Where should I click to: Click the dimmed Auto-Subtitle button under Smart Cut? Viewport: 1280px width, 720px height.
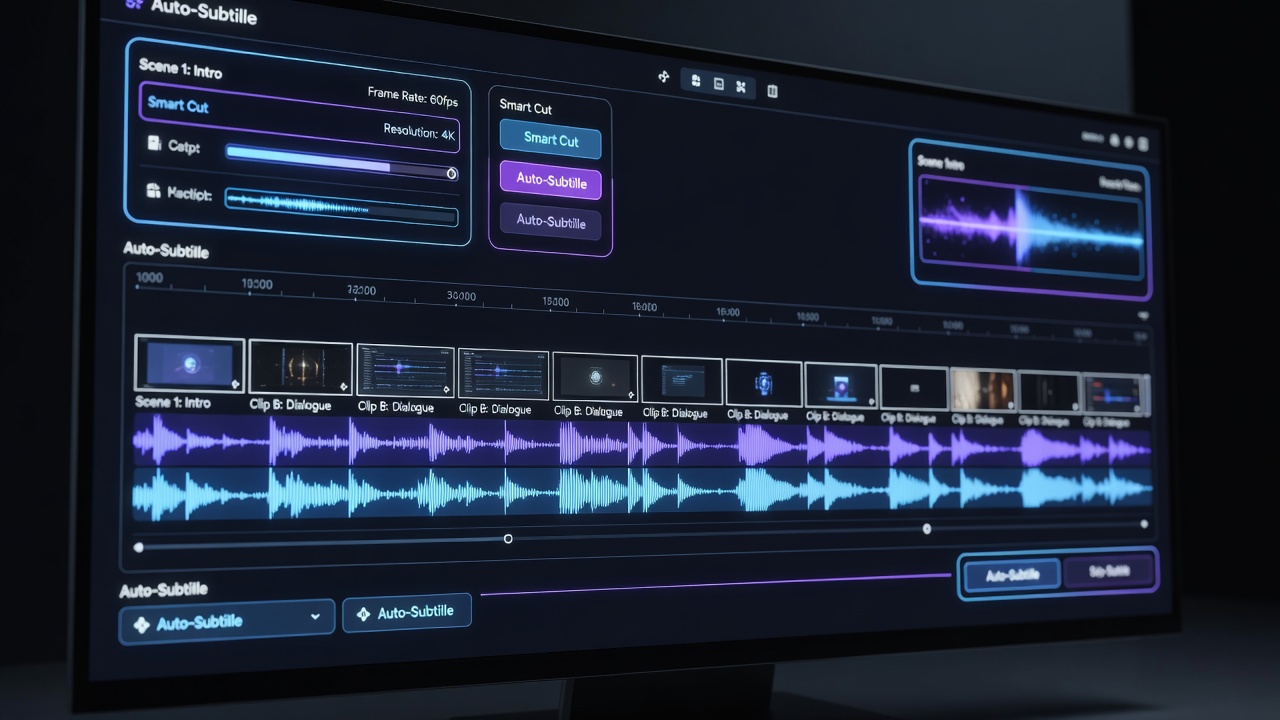pos(551,222)
